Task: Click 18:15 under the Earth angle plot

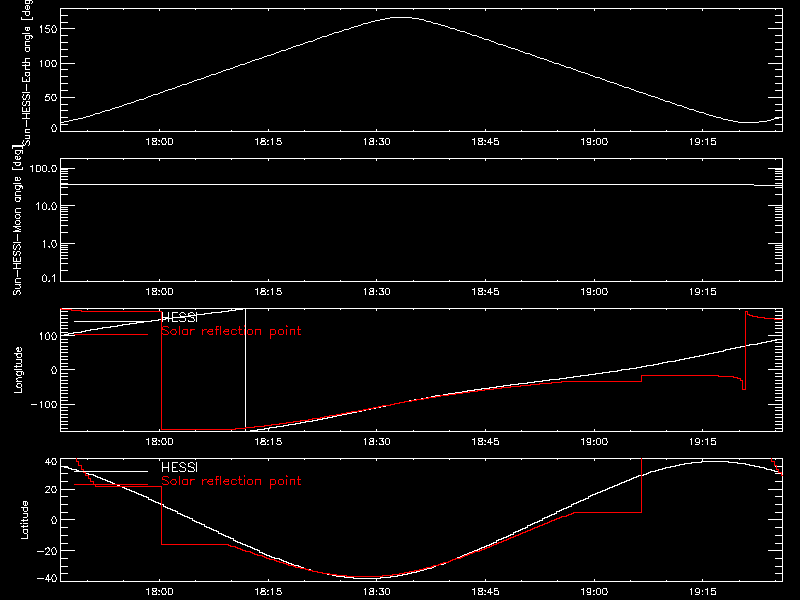Action: coord(268,142)
